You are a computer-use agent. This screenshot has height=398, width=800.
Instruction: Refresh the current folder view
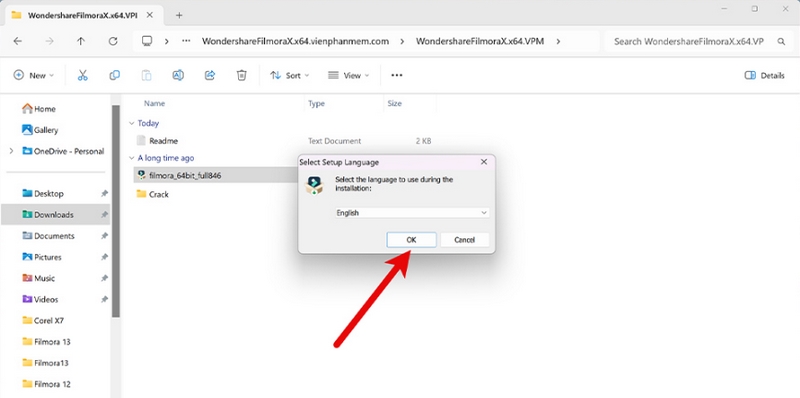113,41
